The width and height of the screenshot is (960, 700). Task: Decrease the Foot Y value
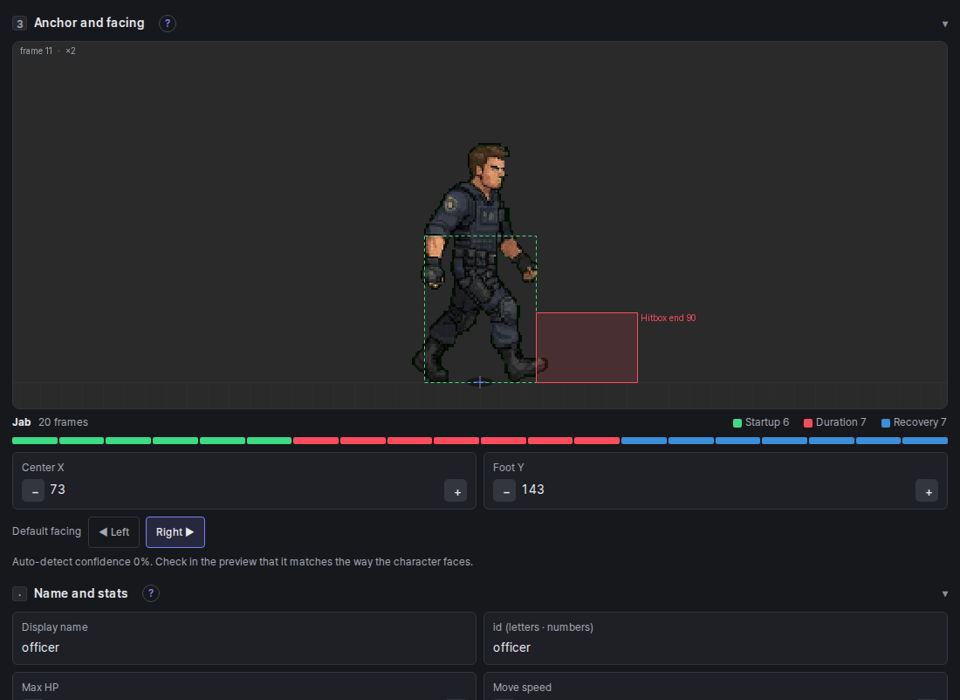504,491
